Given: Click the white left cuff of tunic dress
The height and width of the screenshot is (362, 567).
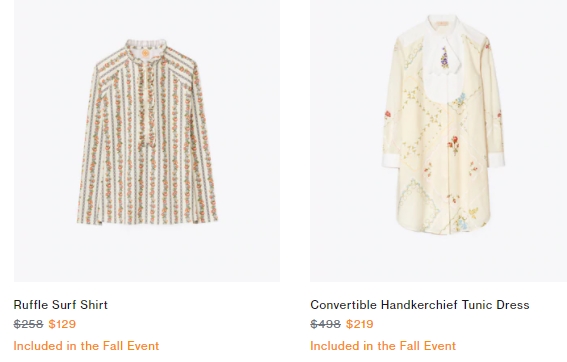Looking at the screenshot, I should click(x=392, y=160).
